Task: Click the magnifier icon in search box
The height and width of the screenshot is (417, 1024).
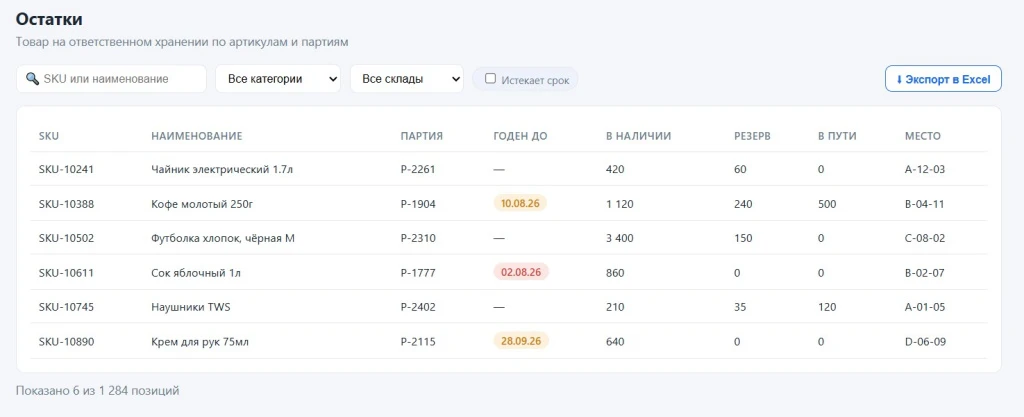Action: 32,79
